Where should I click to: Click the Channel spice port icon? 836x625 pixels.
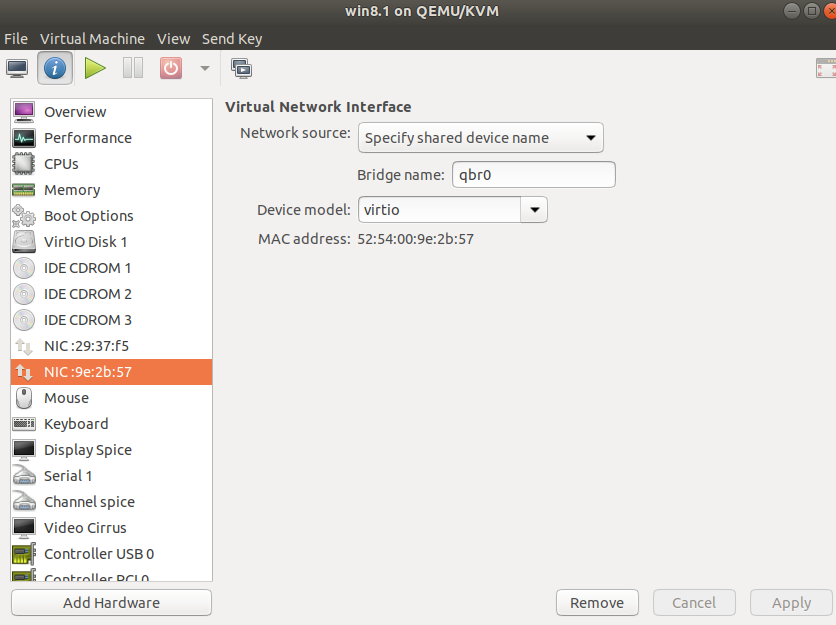[x=24, y=502]
